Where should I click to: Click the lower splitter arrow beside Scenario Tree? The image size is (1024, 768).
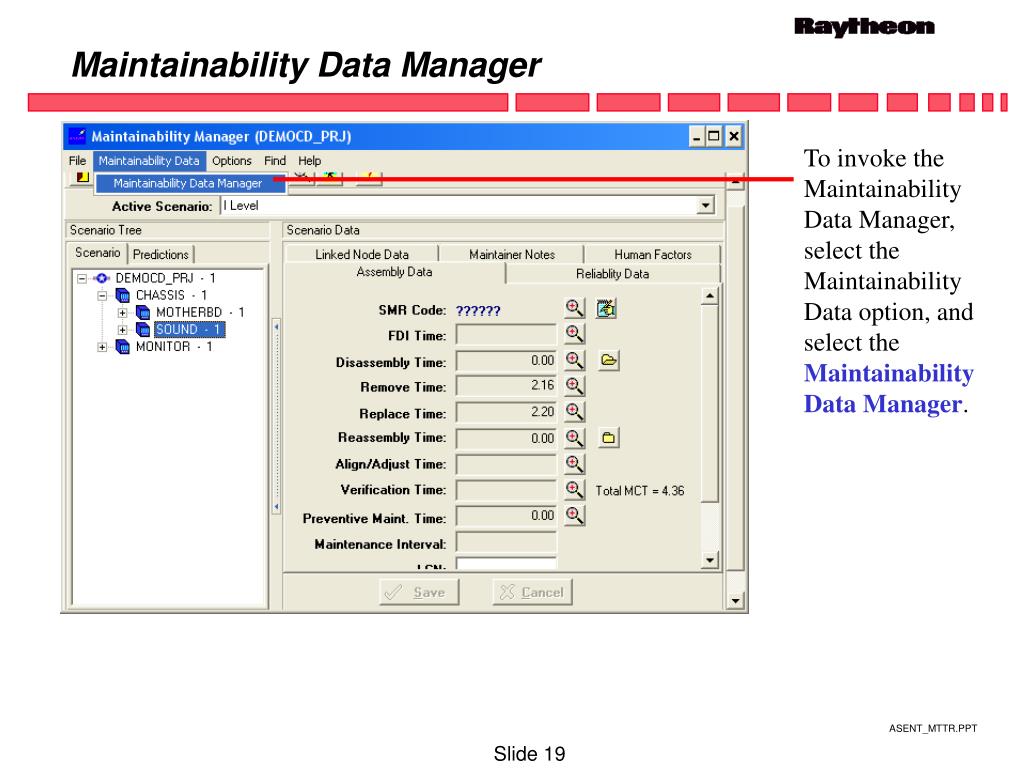276,506
